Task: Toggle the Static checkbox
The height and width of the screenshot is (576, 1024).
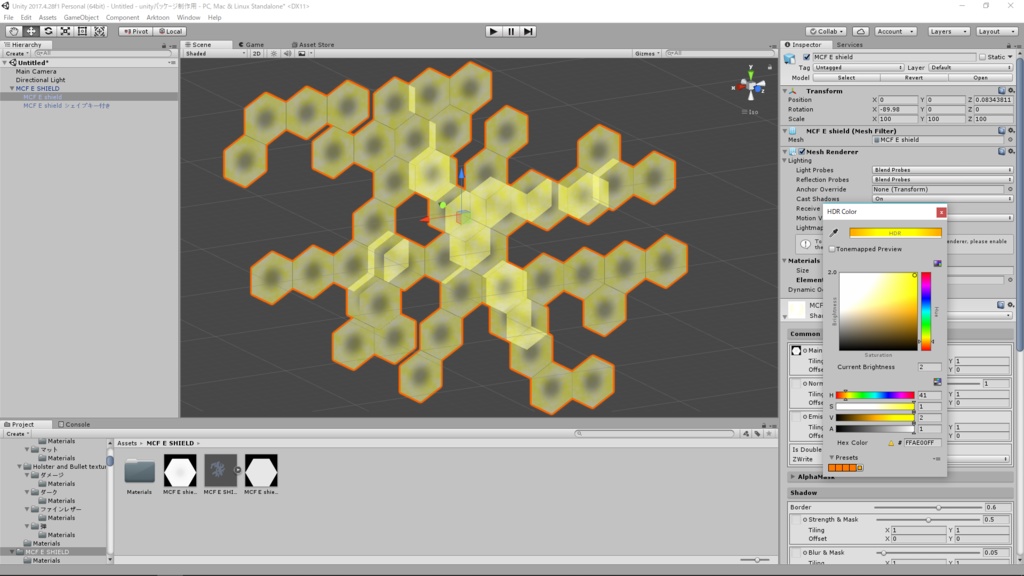Action: click(982, 57)
